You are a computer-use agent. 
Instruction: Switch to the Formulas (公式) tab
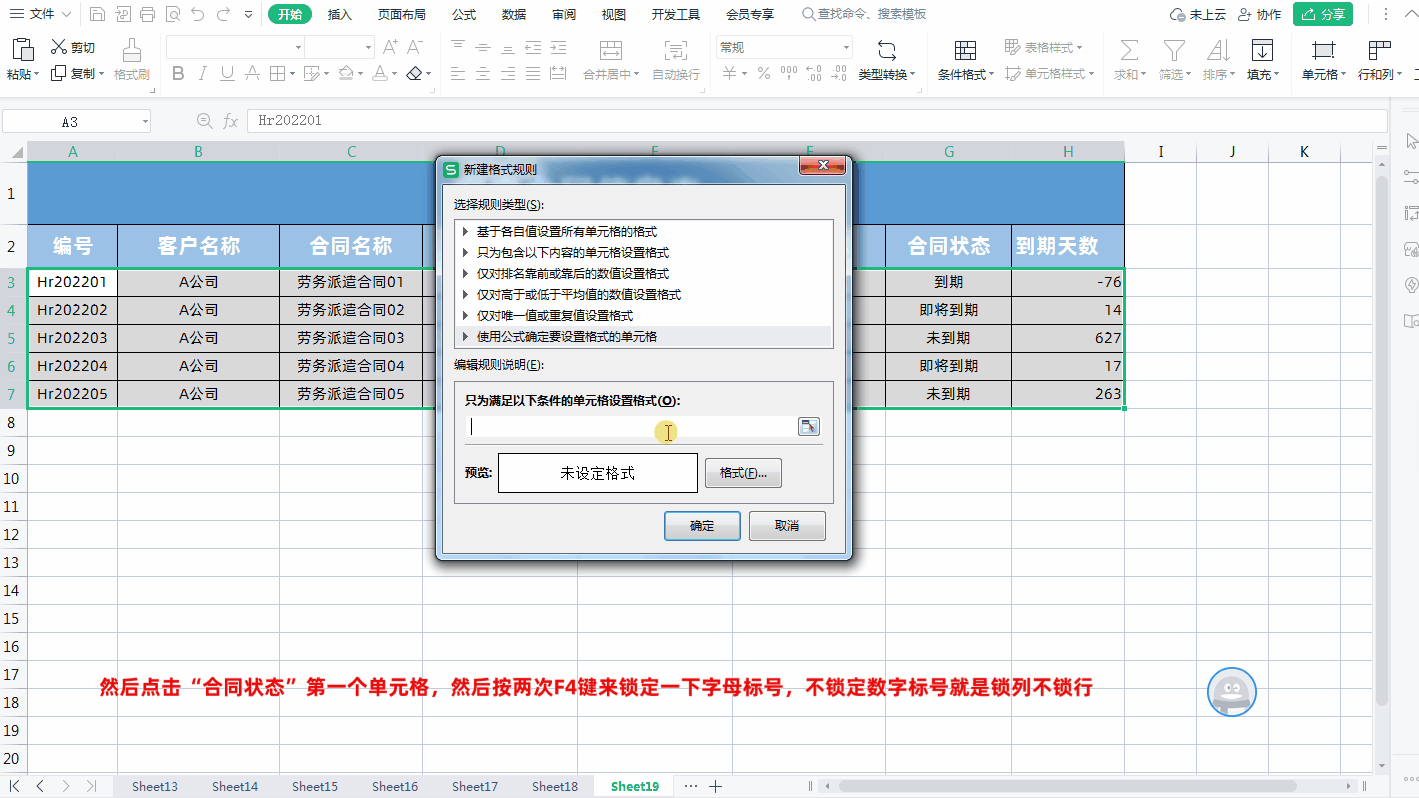[x=464, y=14]
